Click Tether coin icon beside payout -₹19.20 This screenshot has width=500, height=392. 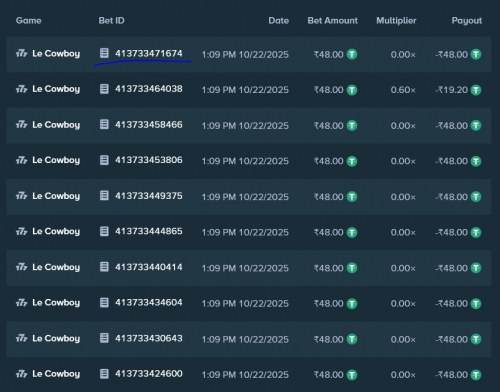click(x=476, y=90)
